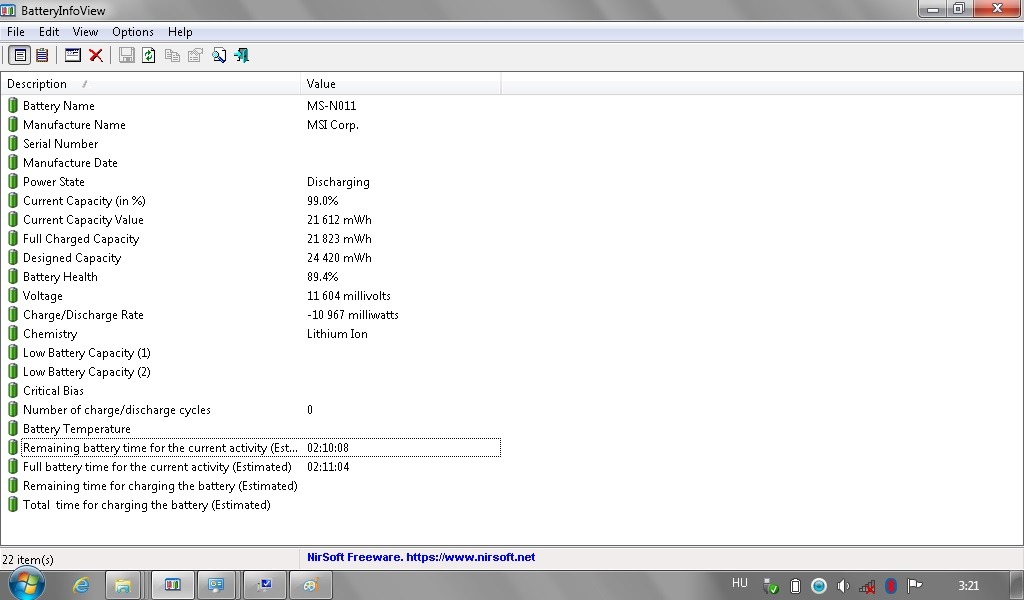
Task: Select Number of charge/discharge cycles row
Action: [251, 409]
